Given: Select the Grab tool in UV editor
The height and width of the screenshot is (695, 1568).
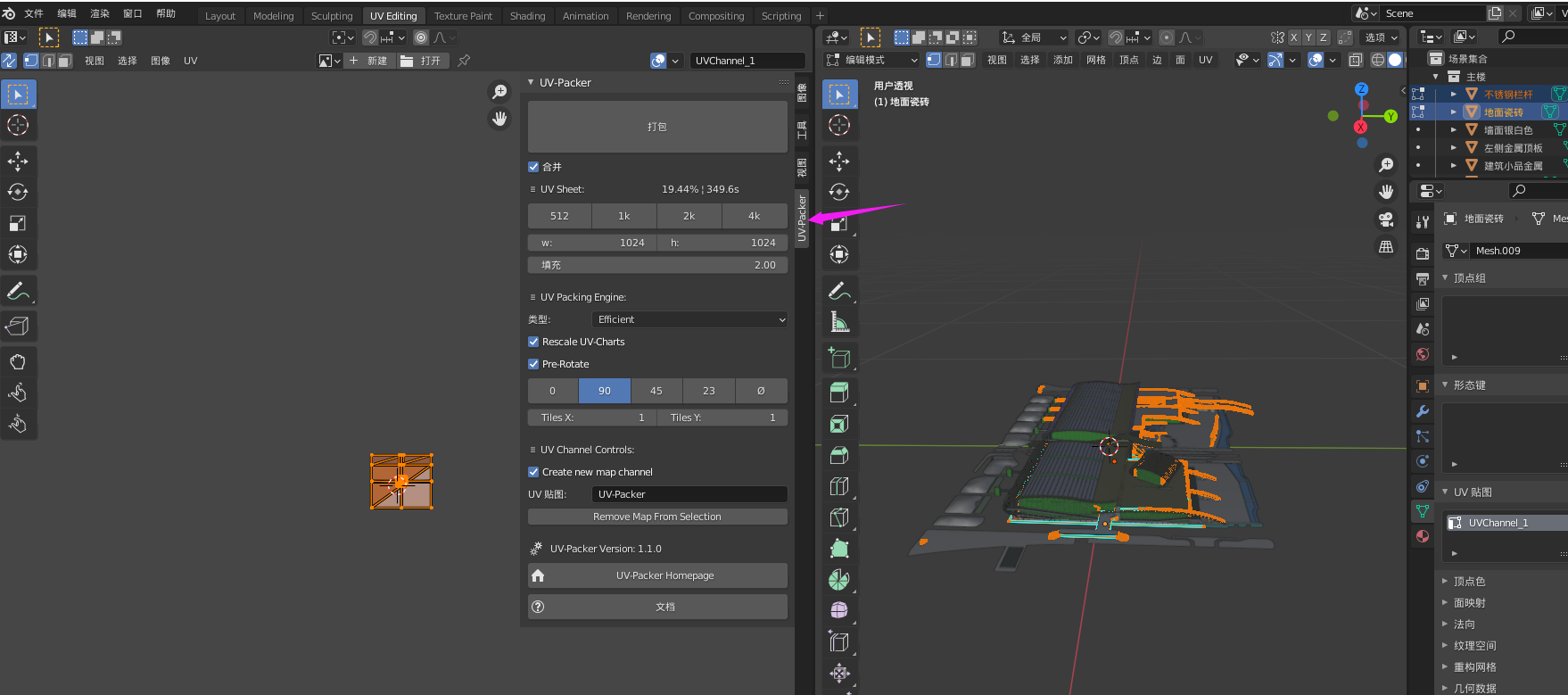Looking at the screenshot, I should tap(18, 361).
